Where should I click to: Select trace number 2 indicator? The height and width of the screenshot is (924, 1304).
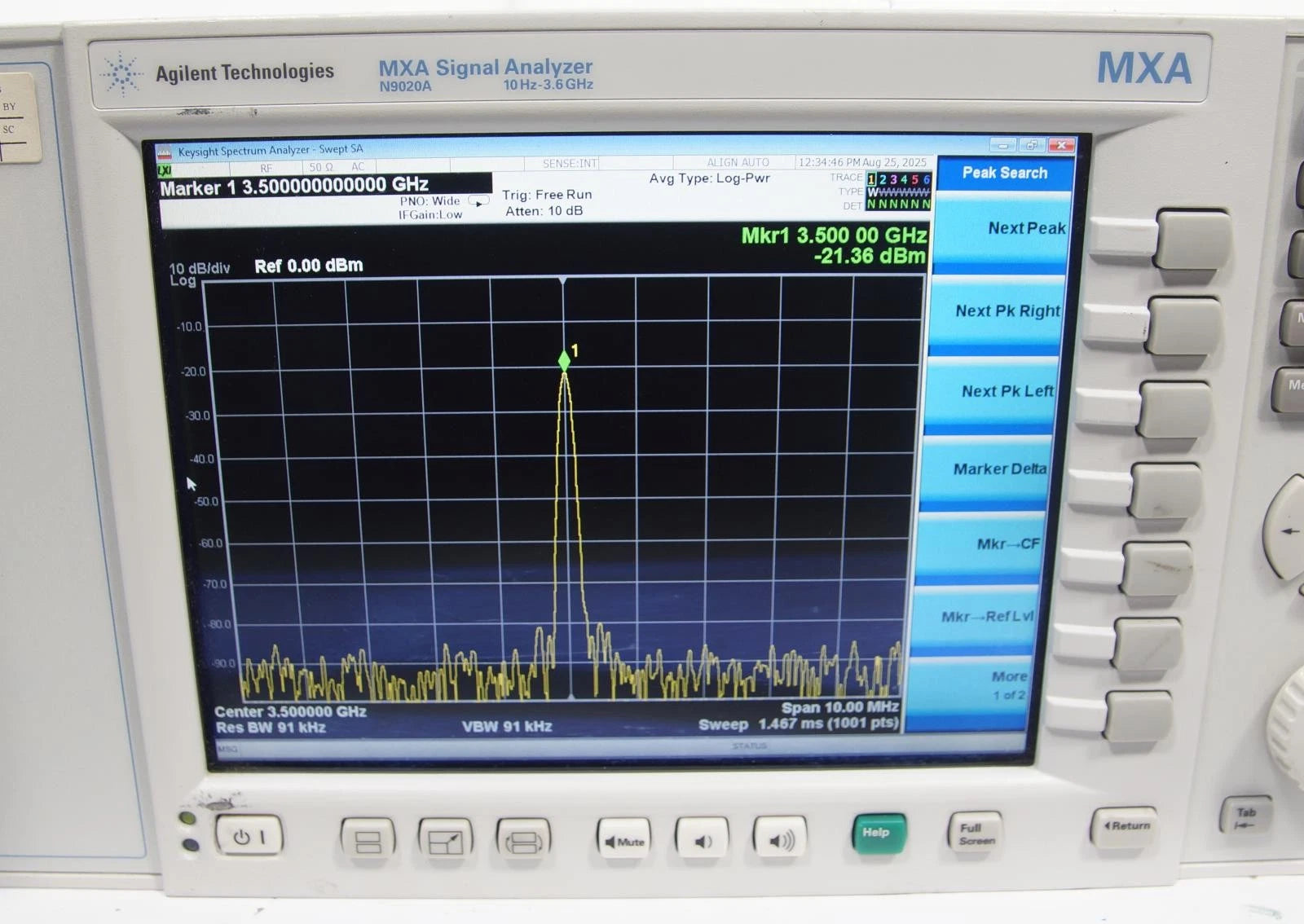pyautogui.click(x=883, y=179)
